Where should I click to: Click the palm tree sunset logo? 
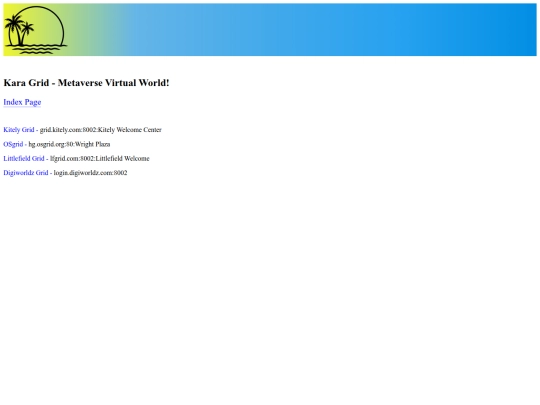(x=35, y=30)
